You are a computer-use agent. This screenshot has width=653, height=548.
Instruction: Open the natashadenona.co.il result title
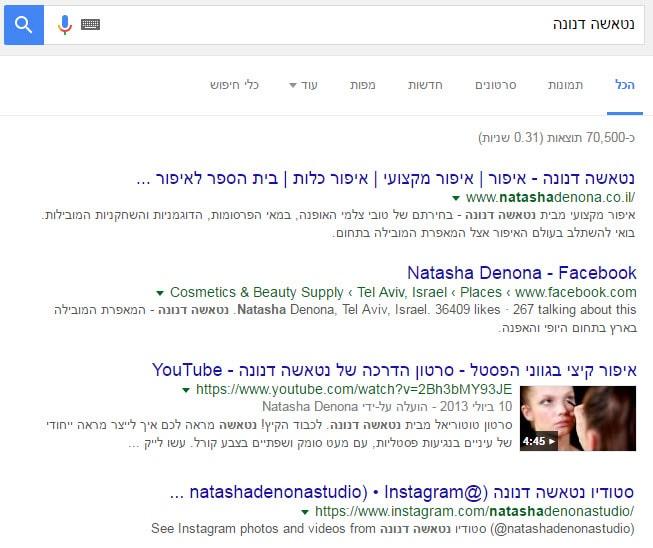[x=386, y=179]
